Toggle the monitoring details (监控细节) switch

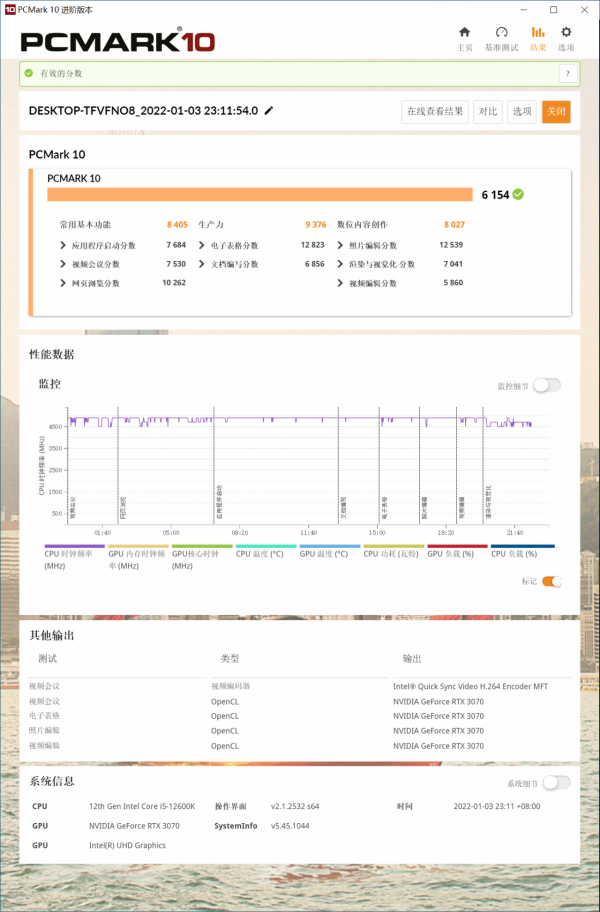coord(547,385)
